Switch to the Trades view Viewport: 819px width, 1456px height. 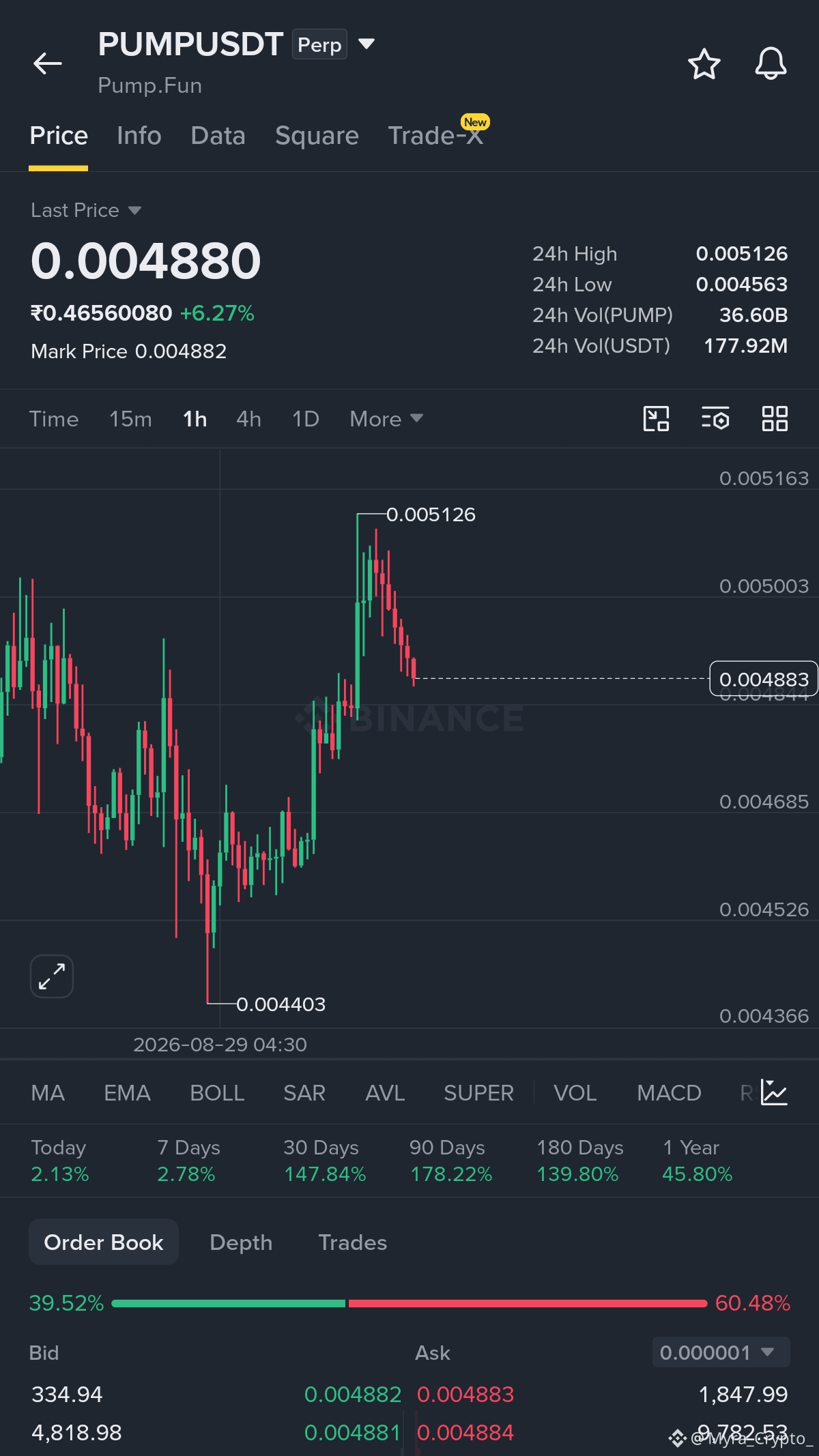(x=353, y=1242)
